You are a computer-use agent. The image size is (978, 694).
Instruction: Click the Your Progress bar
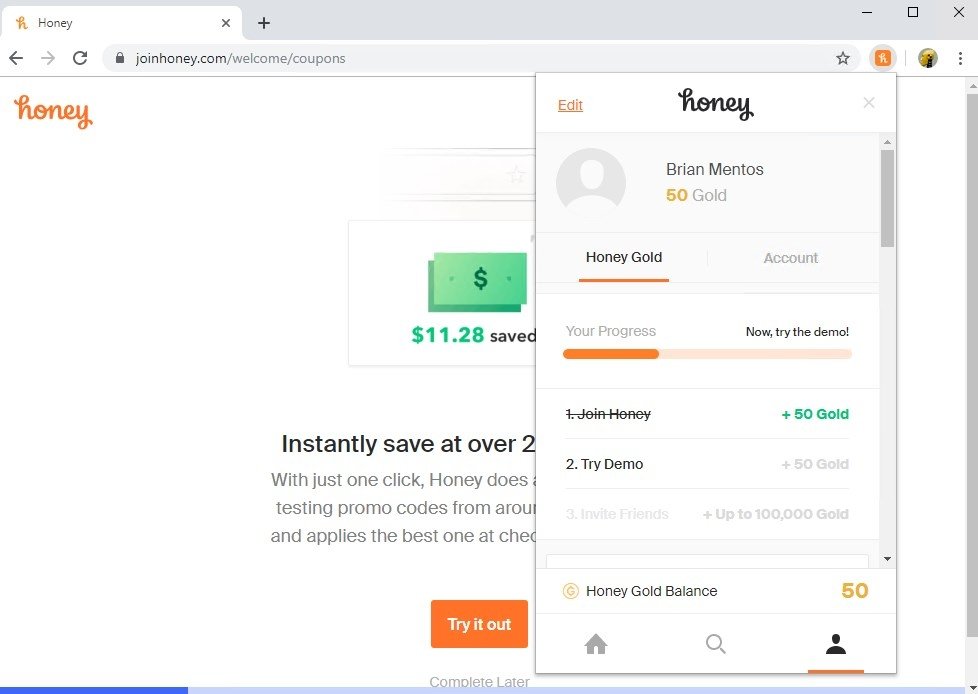707,354
